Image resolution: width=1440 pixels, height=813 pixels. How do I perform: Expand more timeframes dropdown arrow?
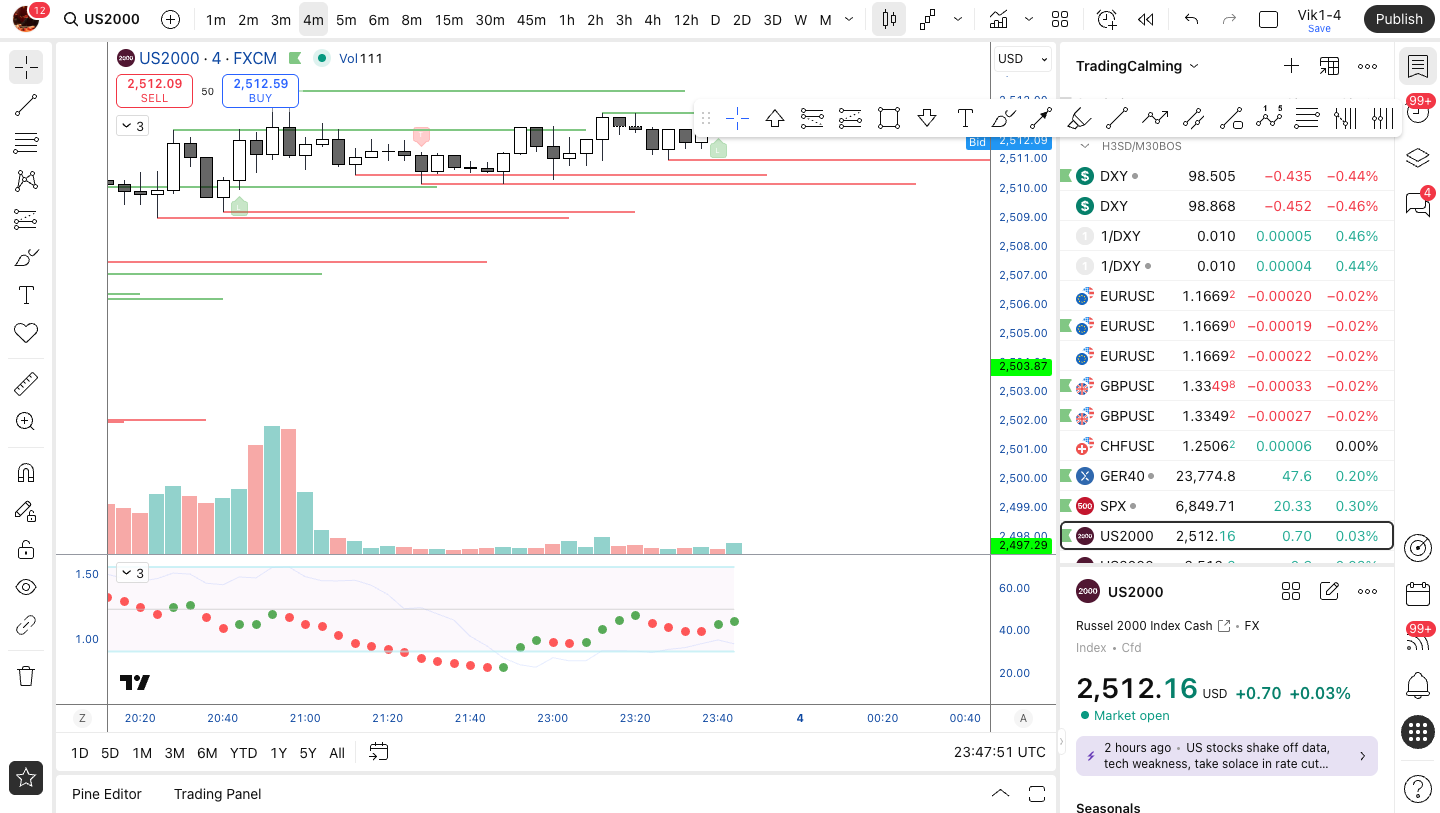pos(849,19)
